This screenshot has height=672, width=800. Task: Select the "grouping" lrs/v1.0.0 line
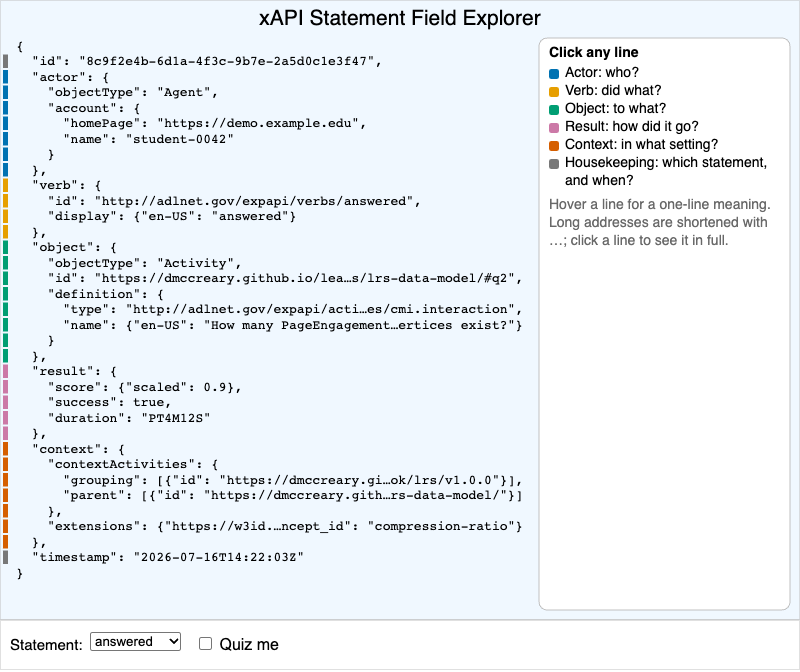tap(292, 481)
